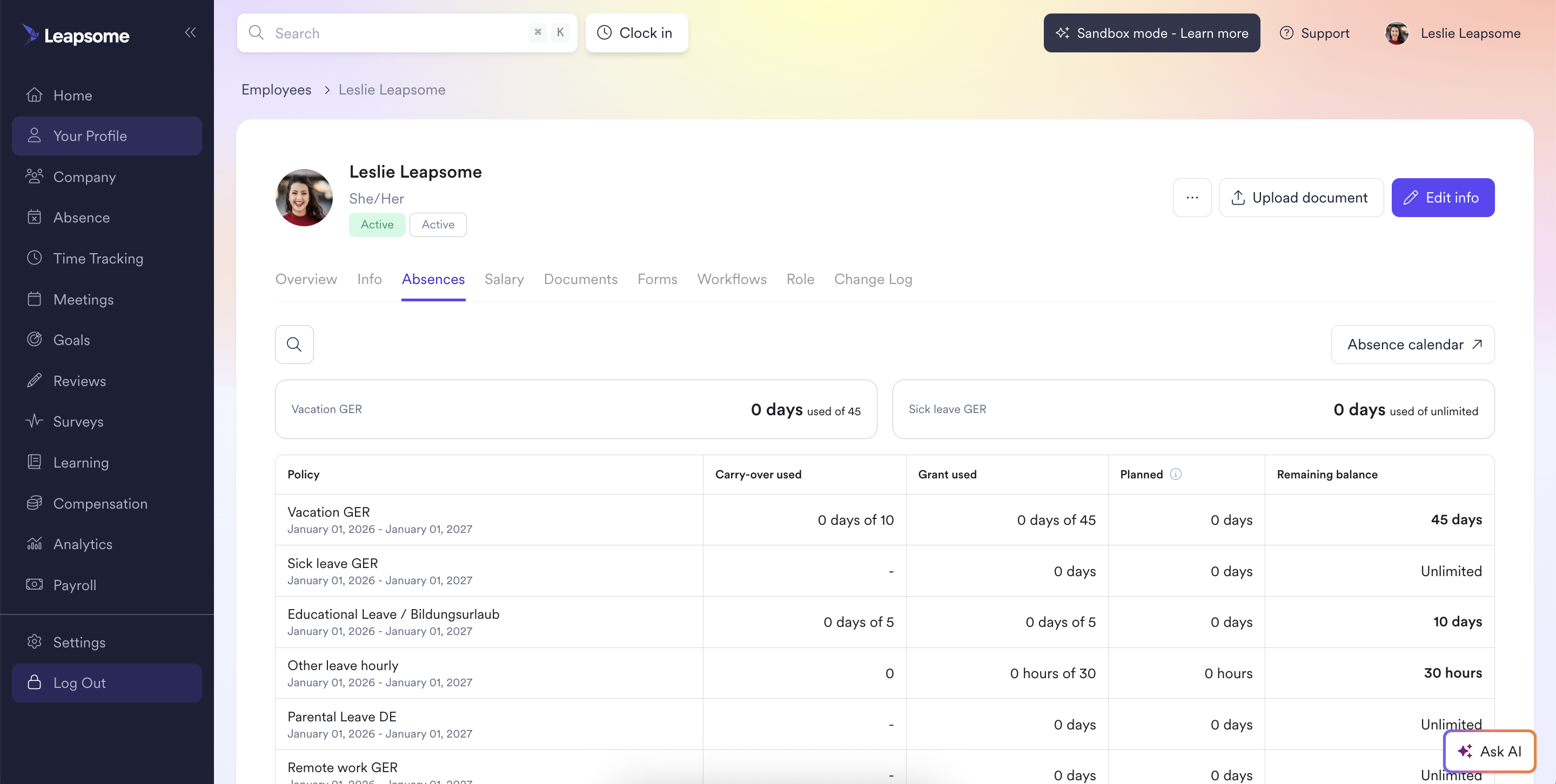Image resolution: width=1556 pixels, height=784 pixels.
Task: Click the Analytics chart icon
Action: pyautogui.click(x=35, y=544)
